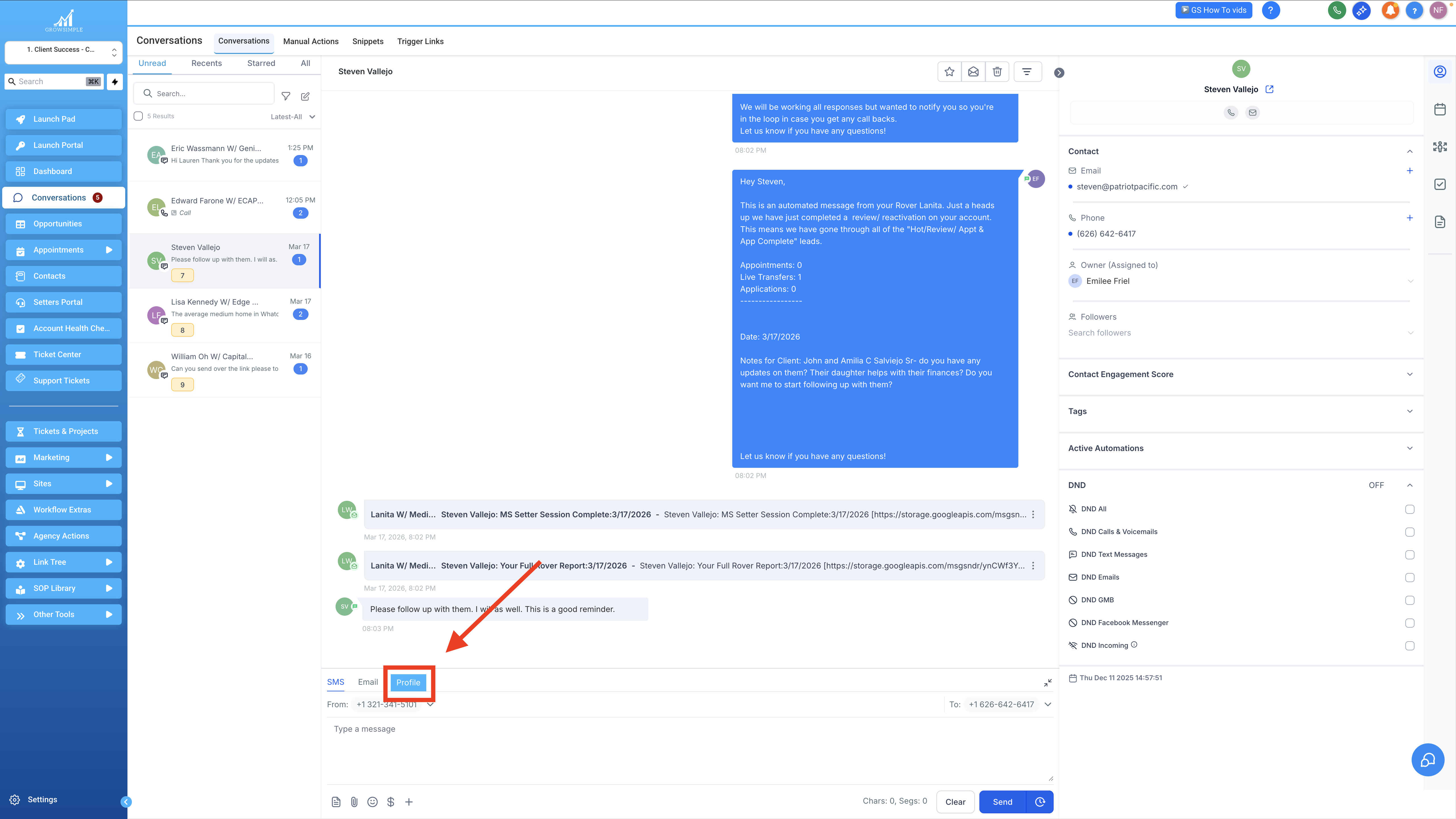Click the Clear button
Image resolution: width=1456 pixels, height=819 pixels.
click(955, 801)
